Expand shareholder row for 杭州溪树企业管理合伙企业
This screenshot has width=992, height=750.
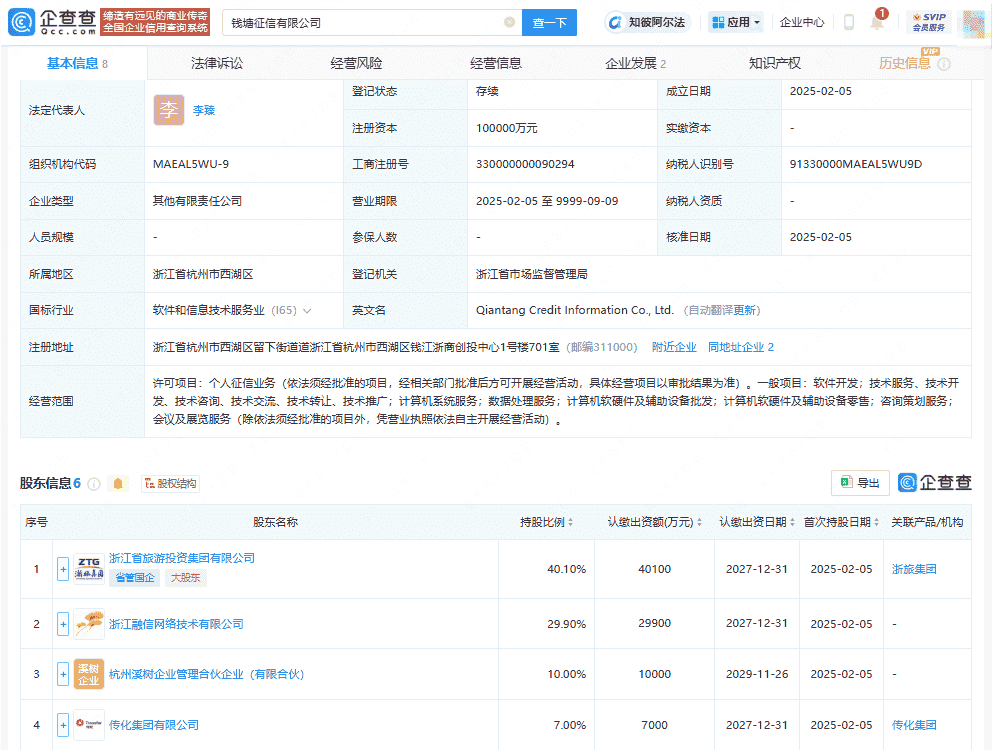pyautogui.click(x=62, y=674)
